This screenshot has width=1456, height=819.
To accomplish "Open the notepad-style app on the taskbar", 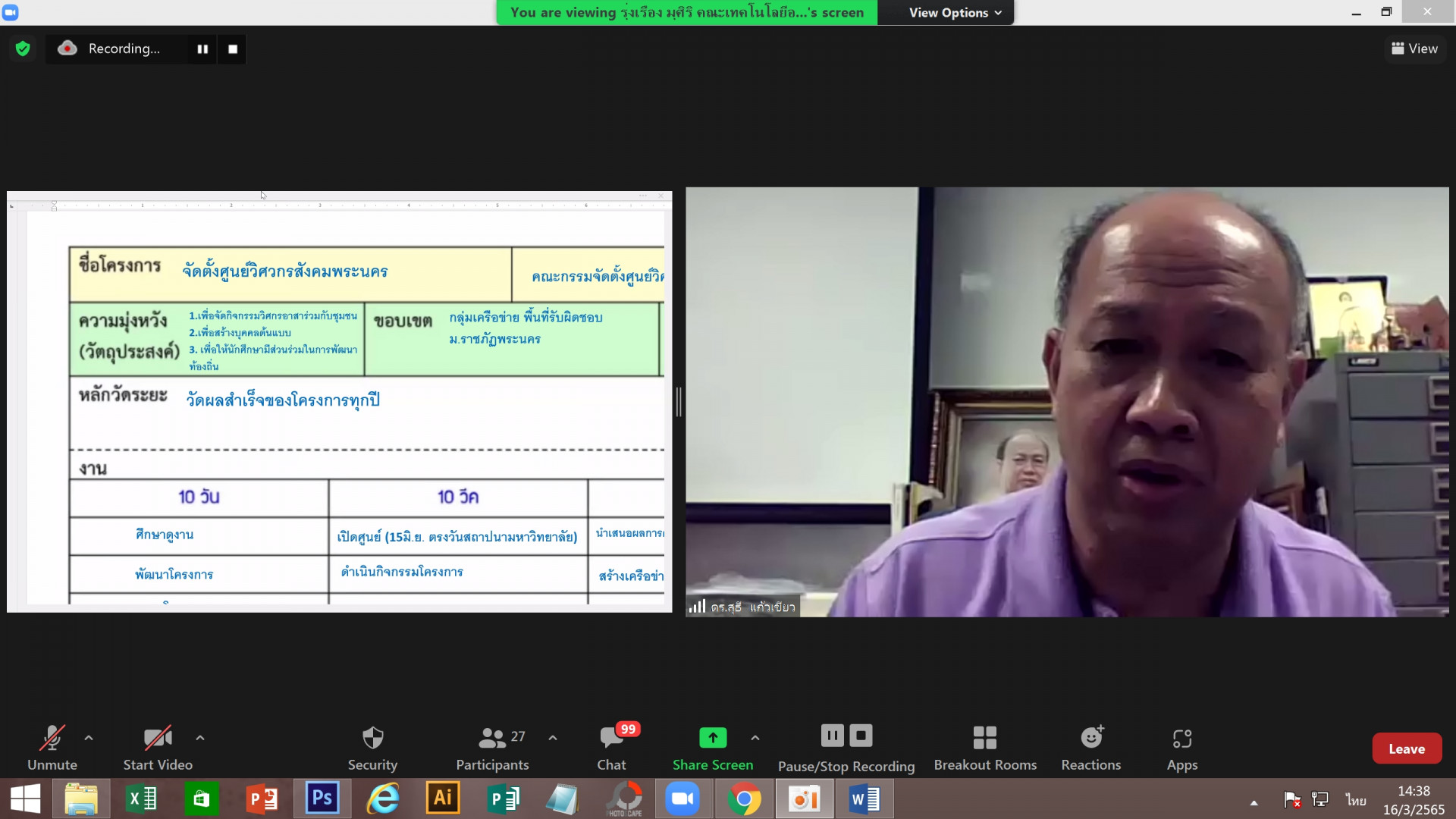I will [563, 799].
